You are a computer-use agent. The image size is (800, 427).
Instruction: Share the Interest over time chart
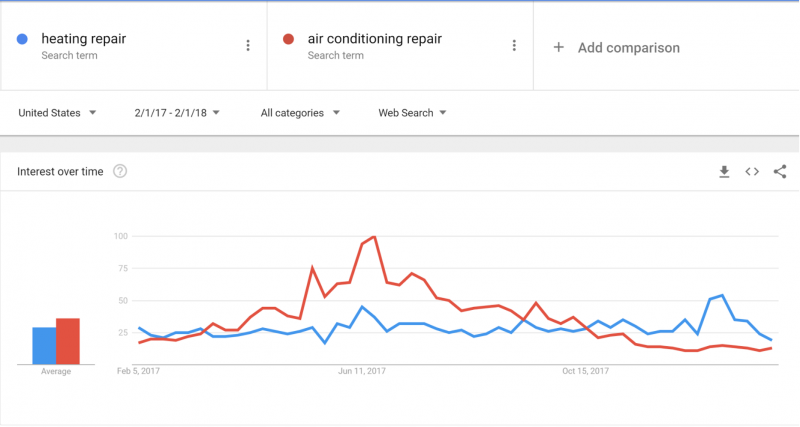pos(780,172)
